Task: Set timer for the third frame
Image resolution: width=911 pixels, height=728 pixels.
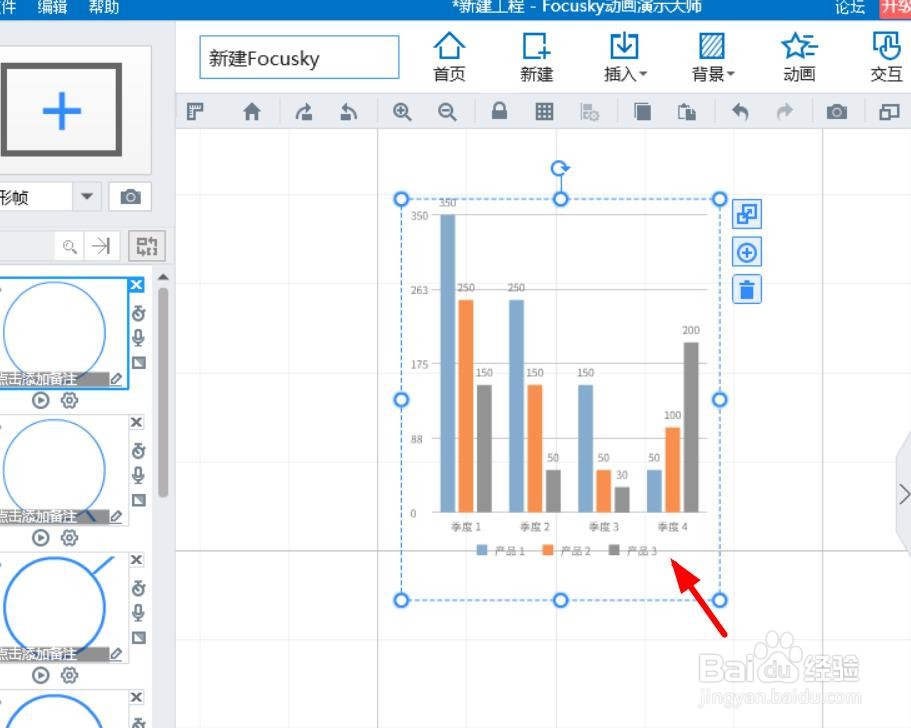Action: (x=138, y=588)
